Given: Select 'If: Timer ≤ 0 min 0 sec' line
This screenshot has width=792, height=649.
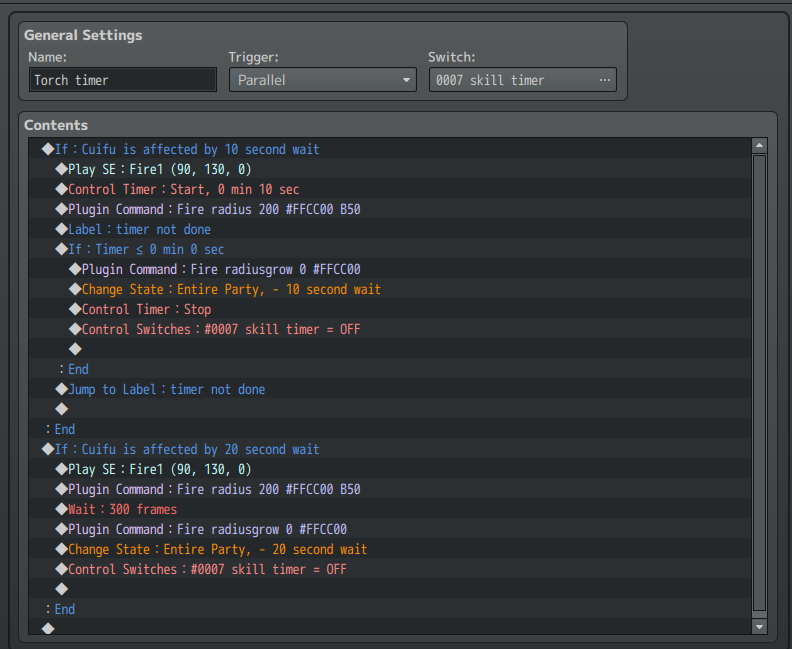Looking at the screenshot, I should tap(389, 249).
